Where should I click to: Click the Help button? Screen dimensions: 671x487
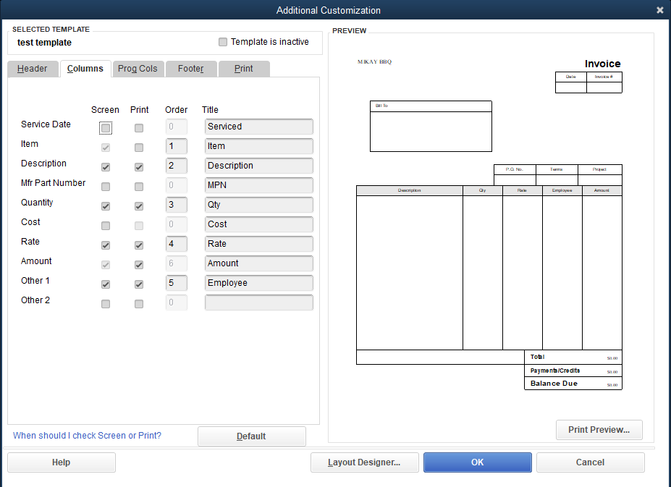click(61, 463)
